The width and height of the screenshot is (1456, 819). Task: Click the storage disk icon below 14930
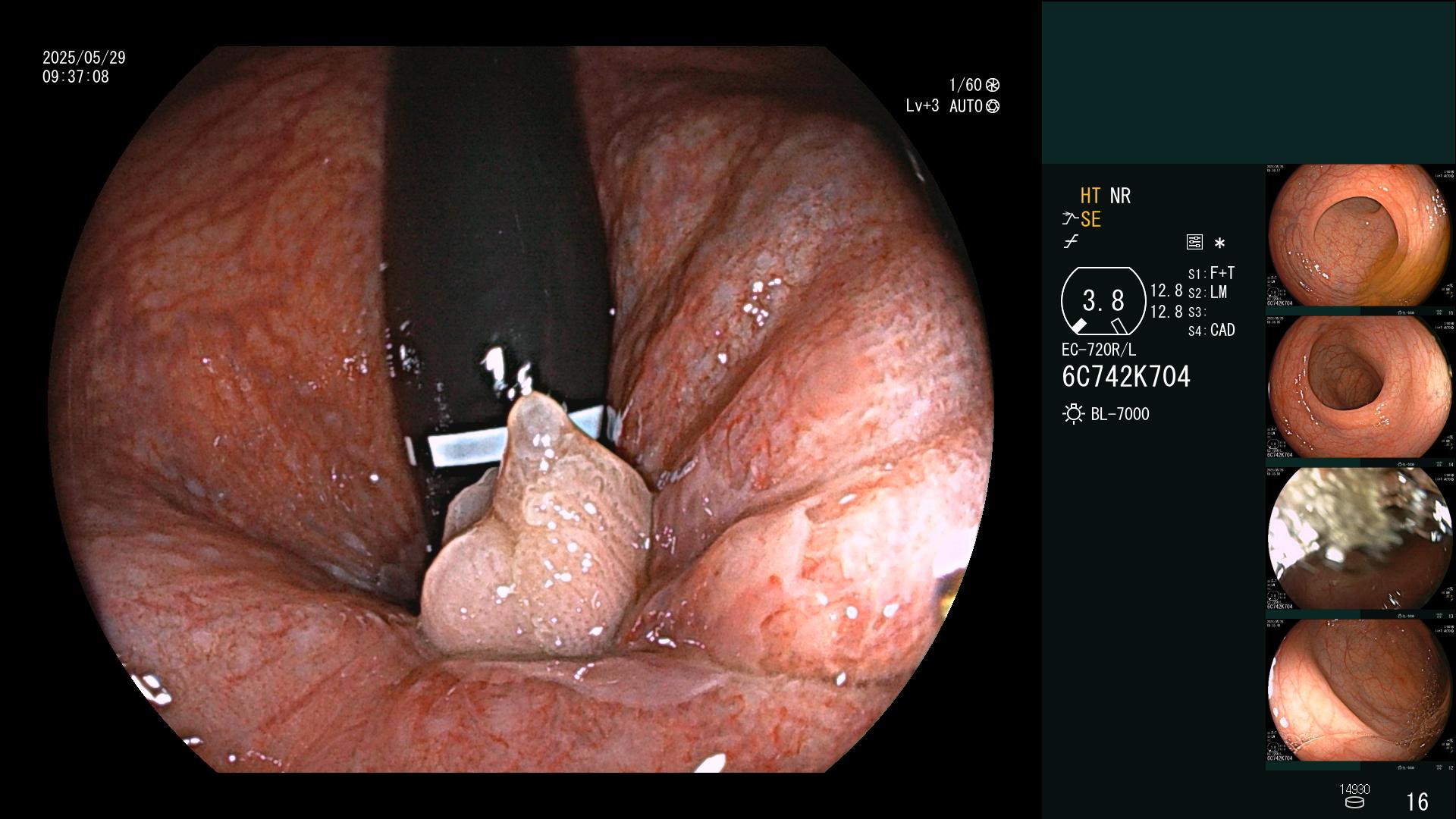pyautogui.click(x=1354, y=802)
